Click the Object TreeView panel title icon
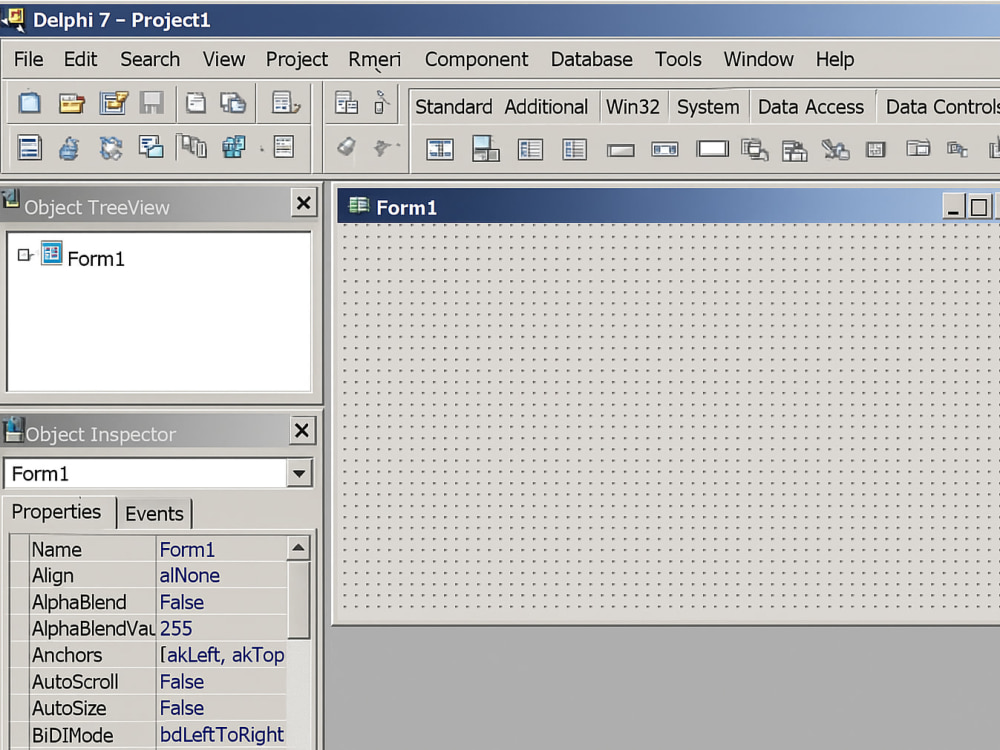 10,199
